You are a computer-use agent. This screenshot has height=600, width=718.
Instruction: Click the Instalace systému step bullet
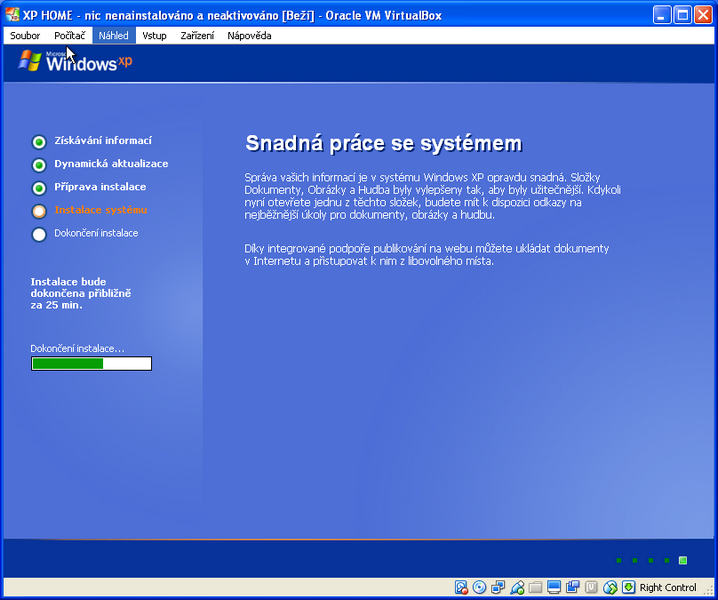(39, 211)
